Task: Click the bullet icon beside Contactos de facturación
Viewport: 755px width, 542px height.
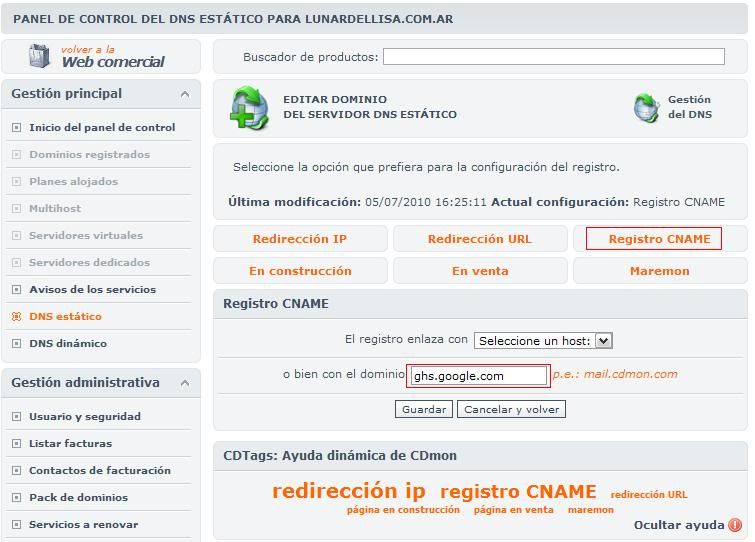Action: (x=16, y=470)
